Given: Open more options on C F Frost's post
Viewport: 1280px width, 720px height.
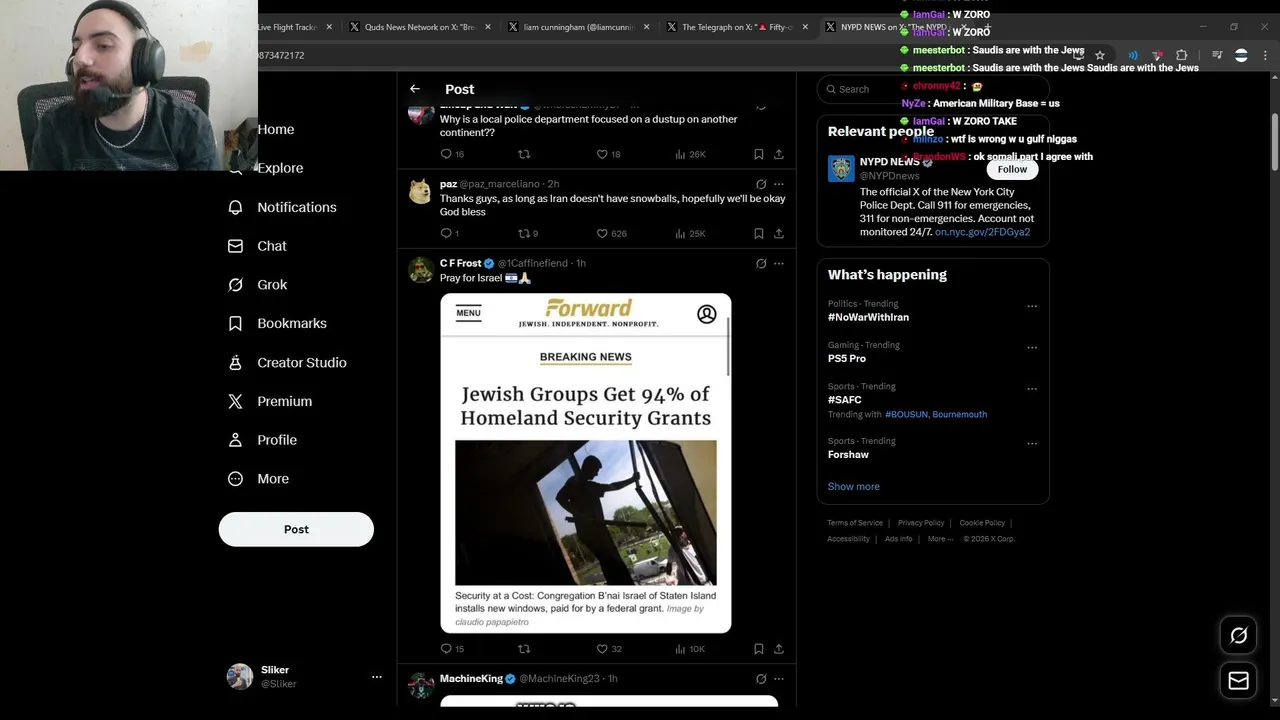Looking at the screenshot, I should coord(779,263).
